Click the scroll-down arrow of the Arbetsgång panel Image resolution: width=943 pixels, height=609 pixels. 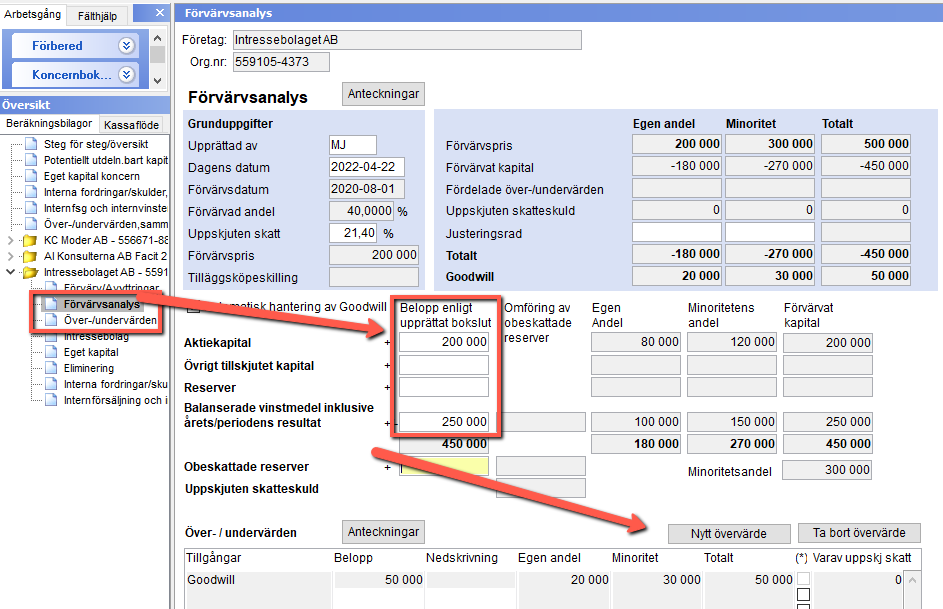click(158, 81)
